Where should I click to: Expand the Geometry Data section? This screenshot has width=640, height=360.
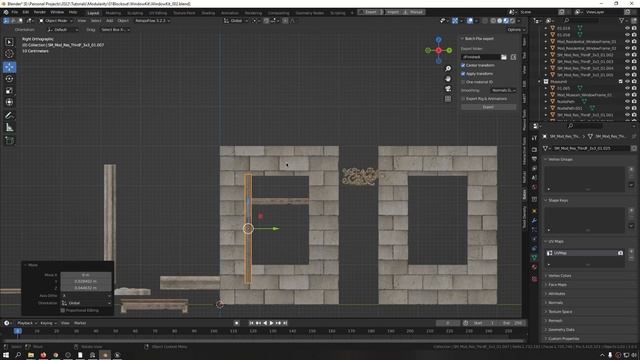click(x=561, y=330)
